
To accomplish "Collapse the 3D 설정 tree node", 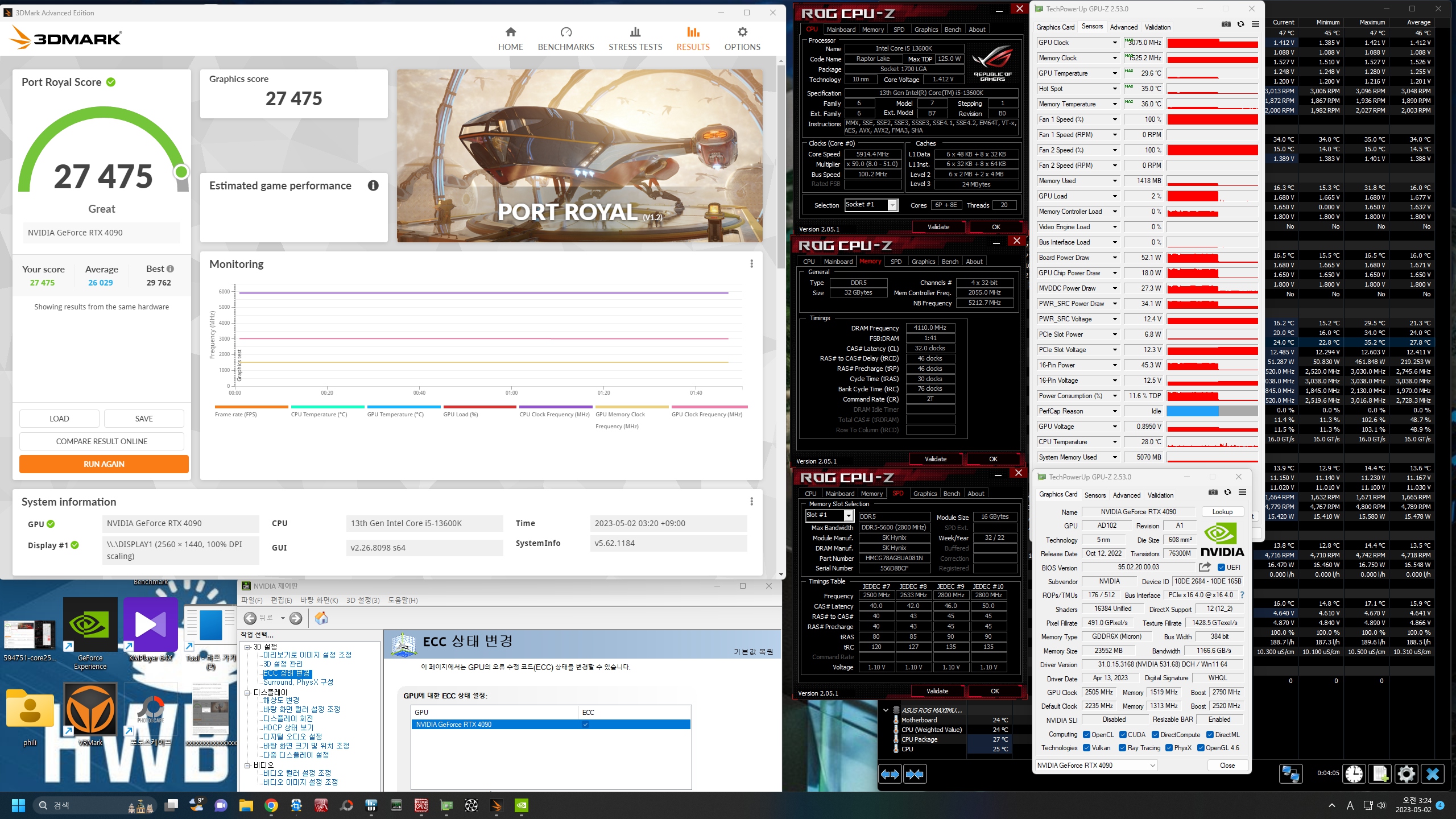I will click(247, 647).
